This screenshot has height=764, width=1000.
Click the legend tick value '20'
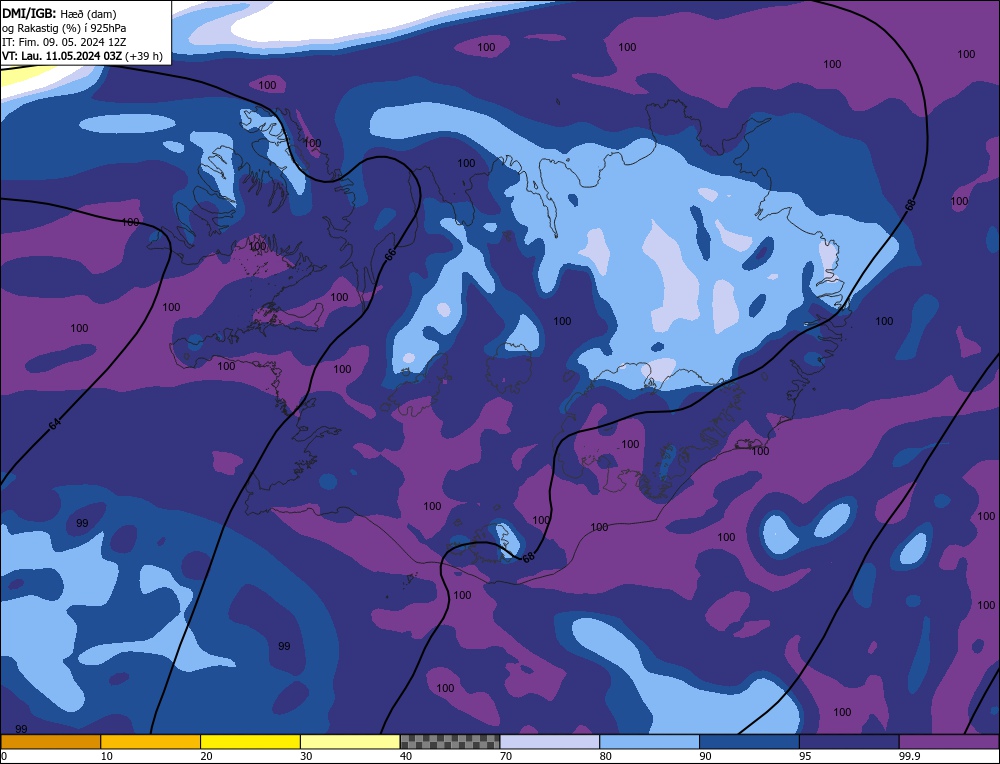[x=206, y=756]
